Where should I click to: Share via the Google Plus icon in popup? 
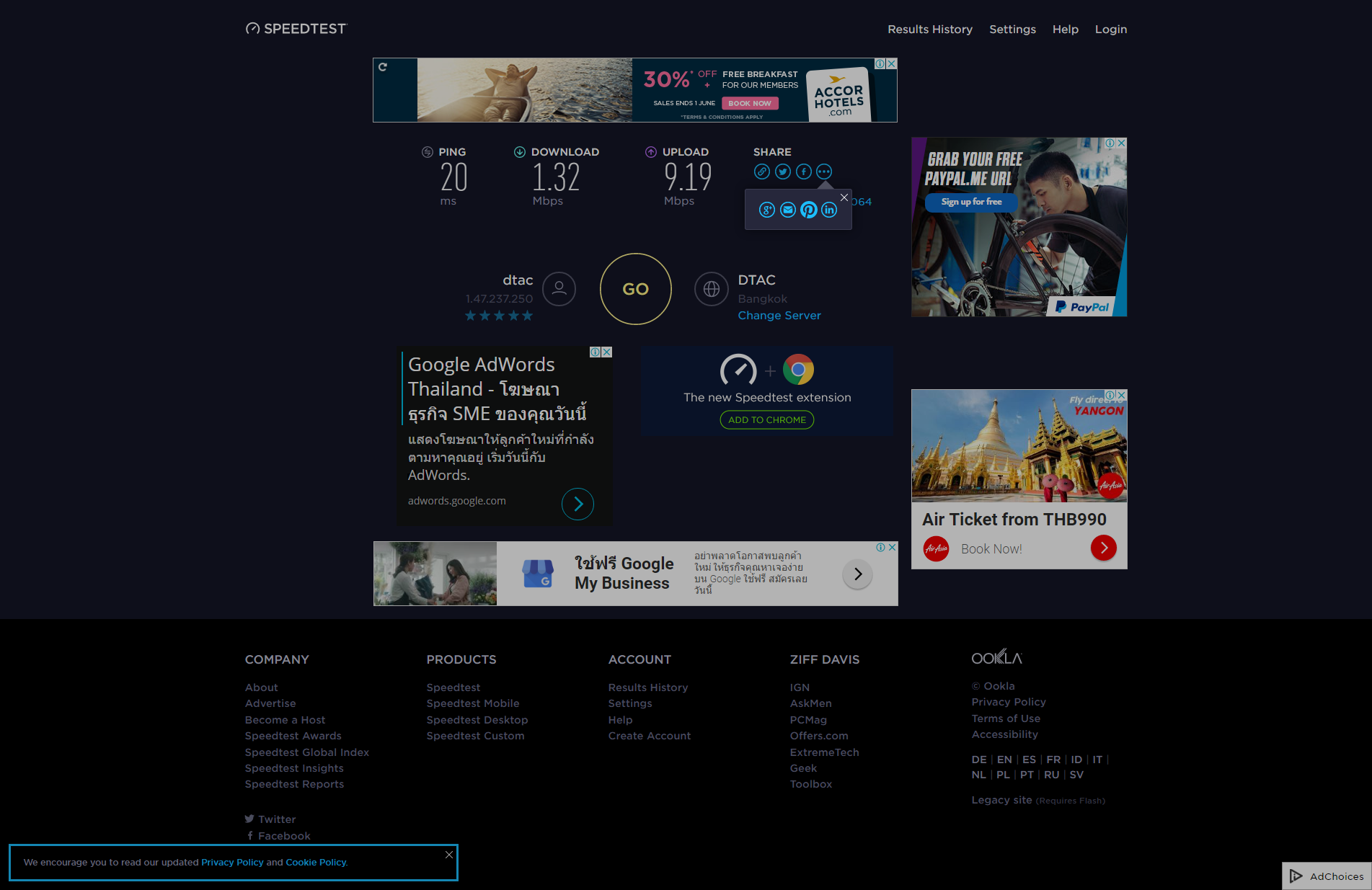tap(767, 210)
